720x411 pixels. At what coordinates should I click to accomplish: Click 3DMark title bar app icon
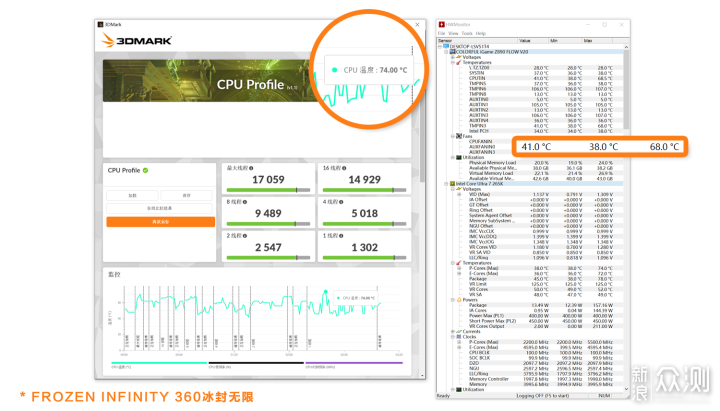click(101, 24)
